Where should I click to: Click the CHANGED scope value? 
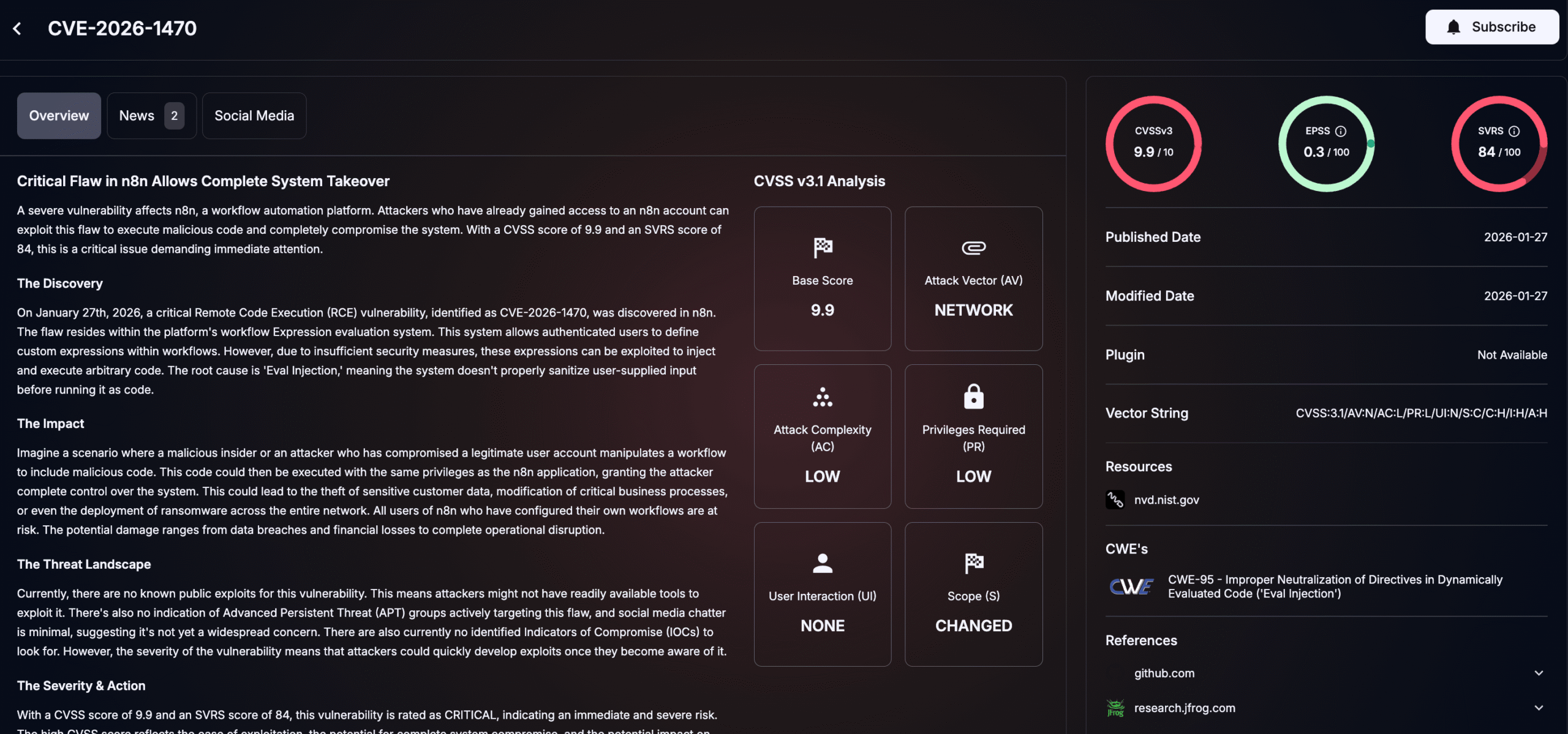point(973,626)
